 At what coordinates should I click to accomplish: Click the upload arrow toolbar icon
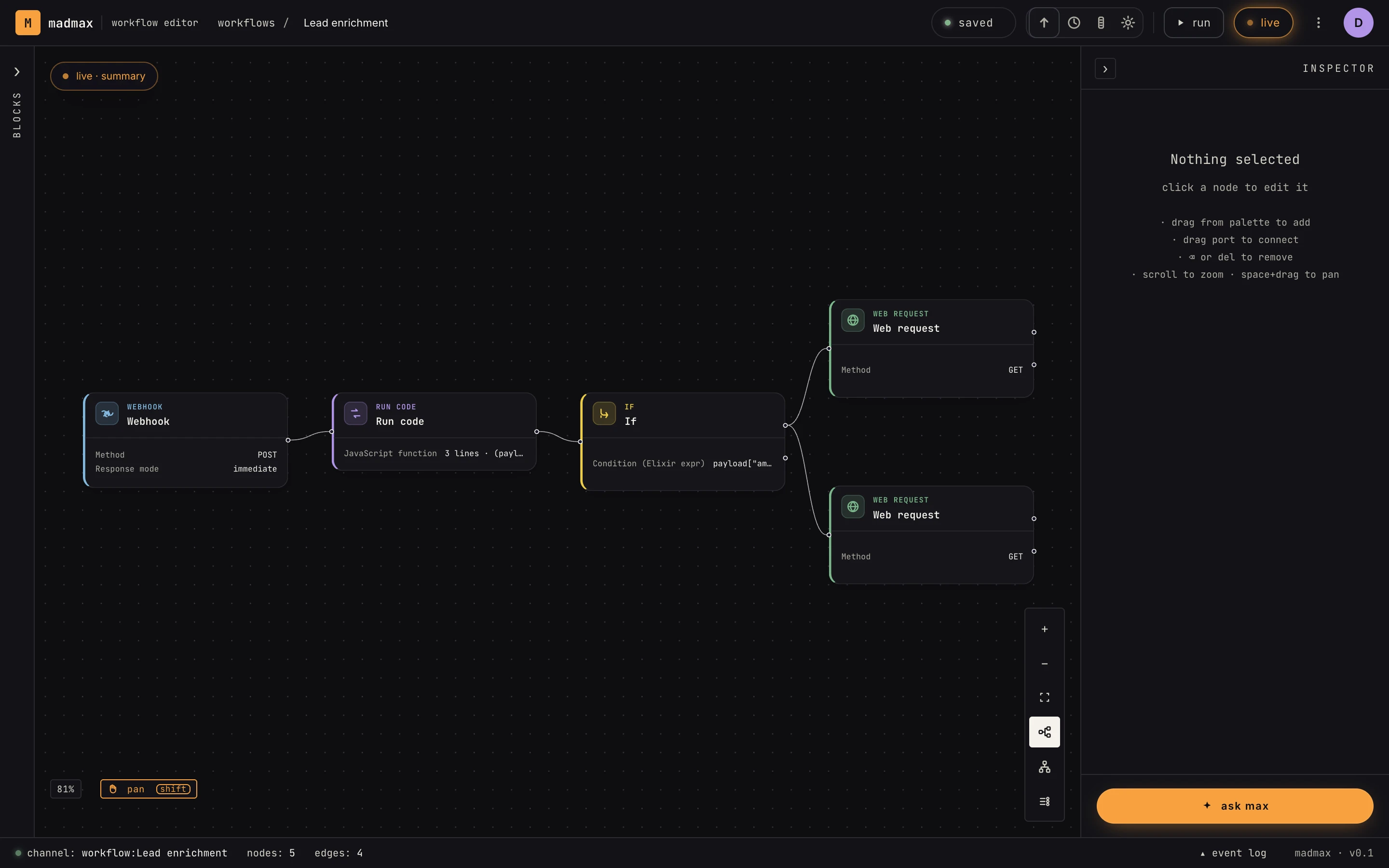(1044, 23)
